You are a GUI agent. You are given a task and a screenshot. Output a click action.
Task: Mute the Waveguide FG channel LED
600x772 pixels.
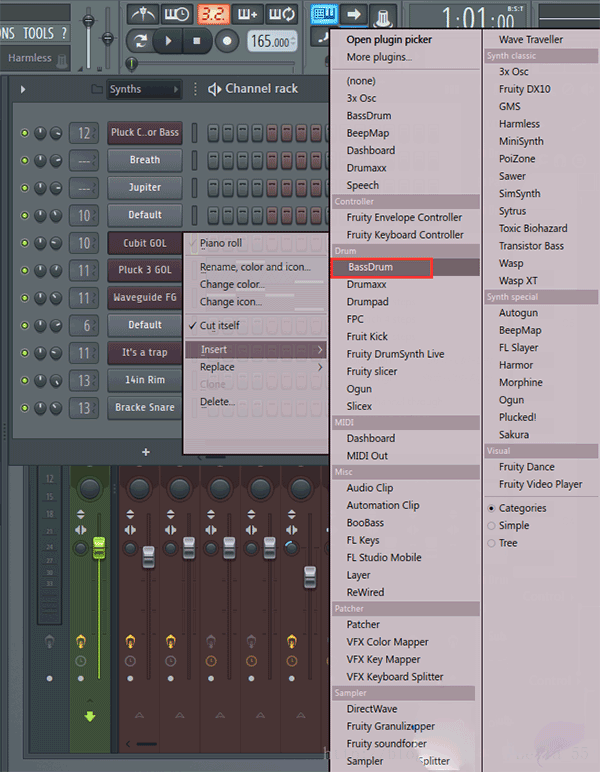24,298
